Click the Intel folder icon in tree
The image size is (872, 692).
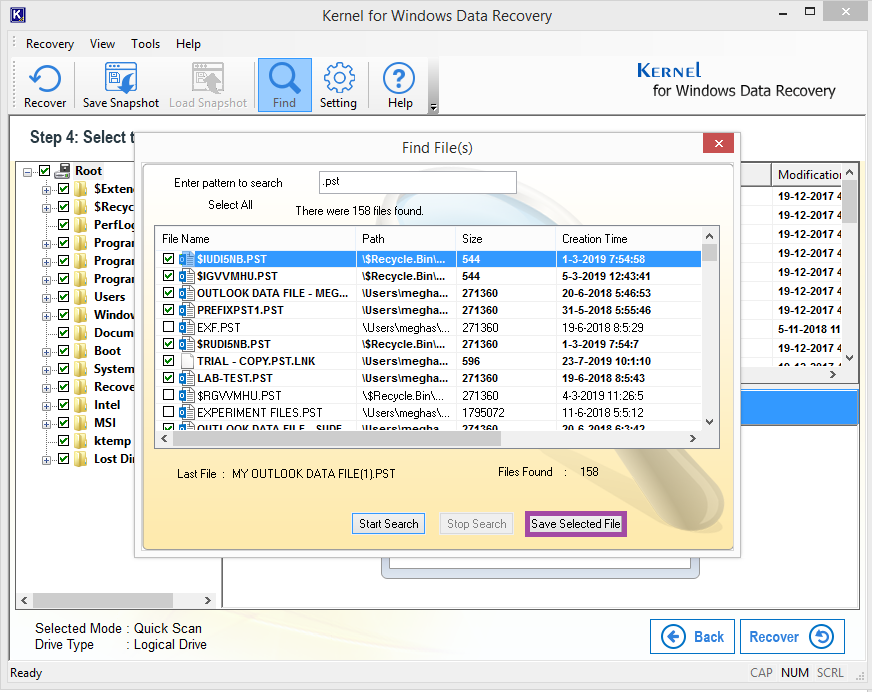point(81,405)
